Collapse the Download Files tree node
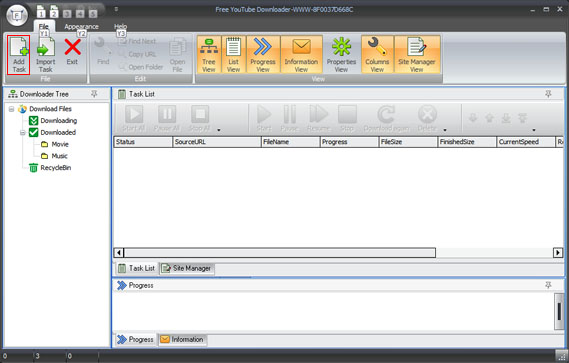The width and height of the screenshot is (569, 363). (11, 109)
